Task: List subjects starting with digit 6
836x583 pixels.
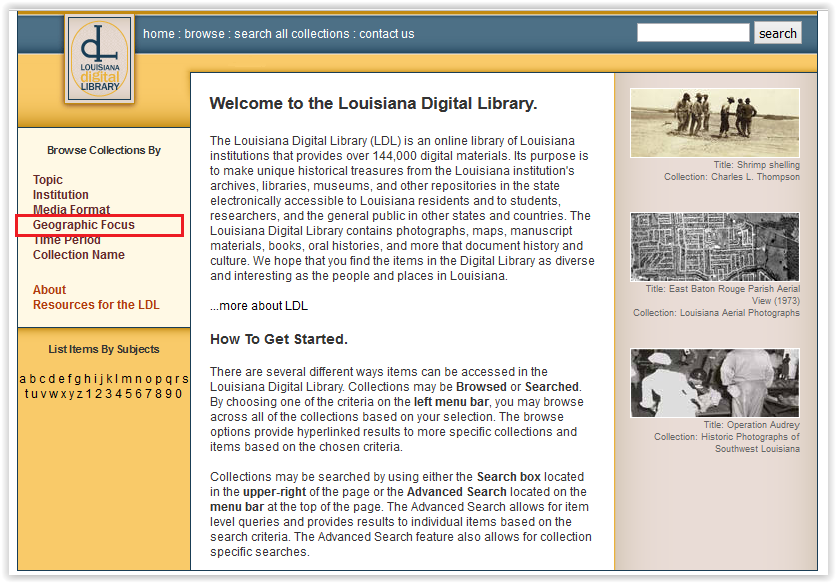Action: [x=139, y=394]
